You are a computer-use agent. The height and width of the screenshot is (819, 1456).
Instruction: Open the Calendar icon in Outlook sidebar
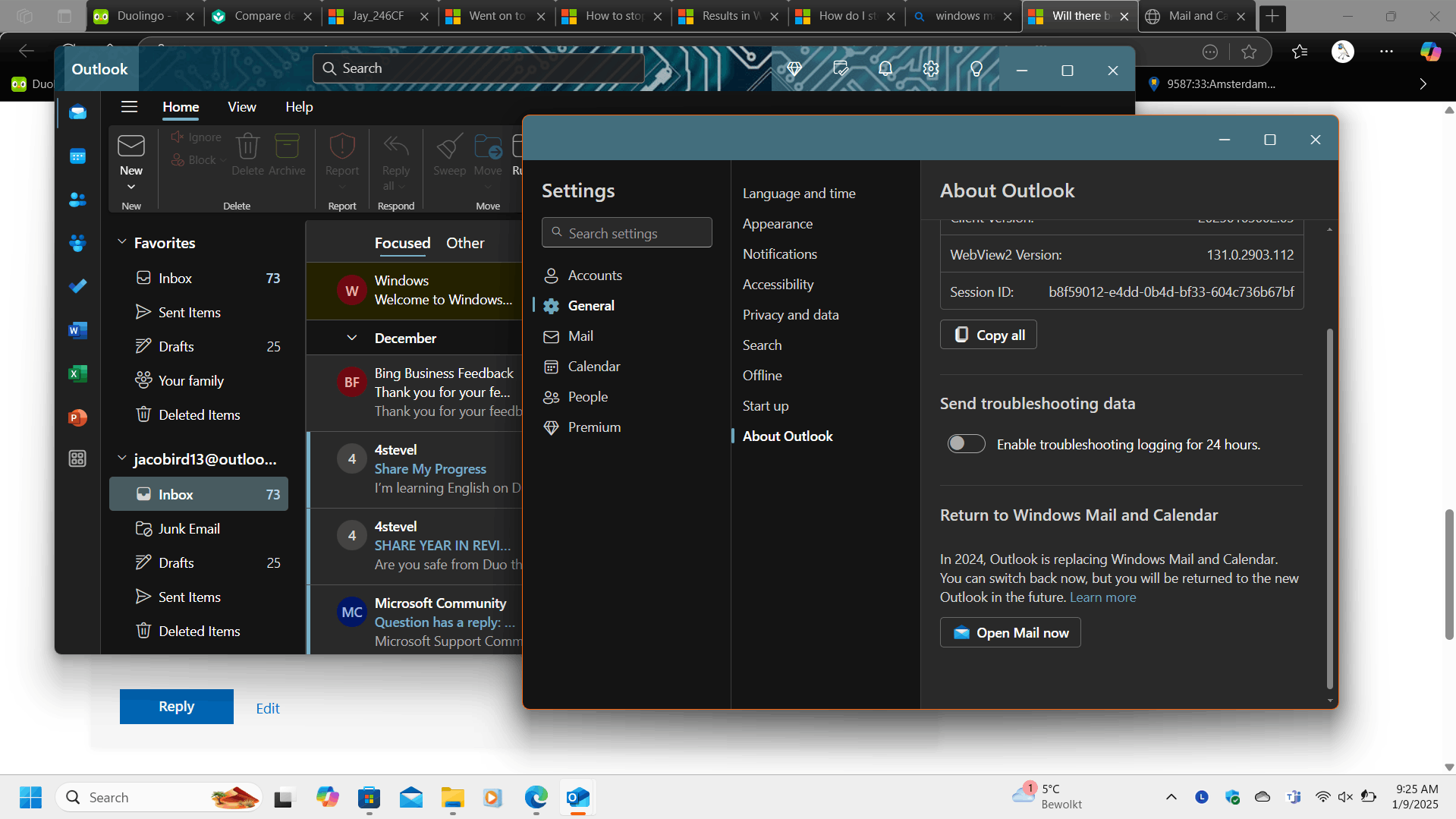click(77, 156)
